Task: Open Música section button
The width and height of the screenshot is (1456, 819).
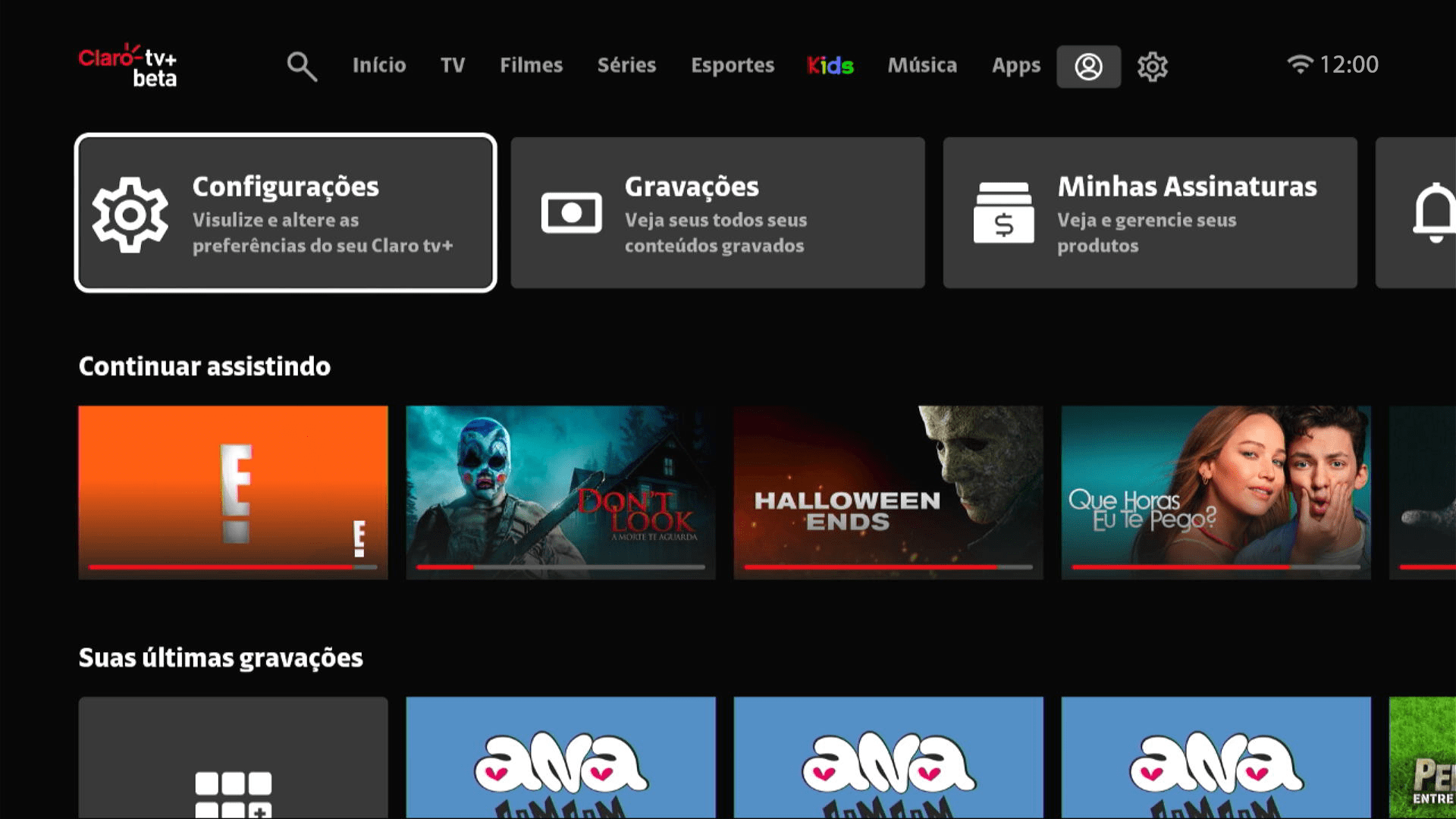Action: click(921, 65)
